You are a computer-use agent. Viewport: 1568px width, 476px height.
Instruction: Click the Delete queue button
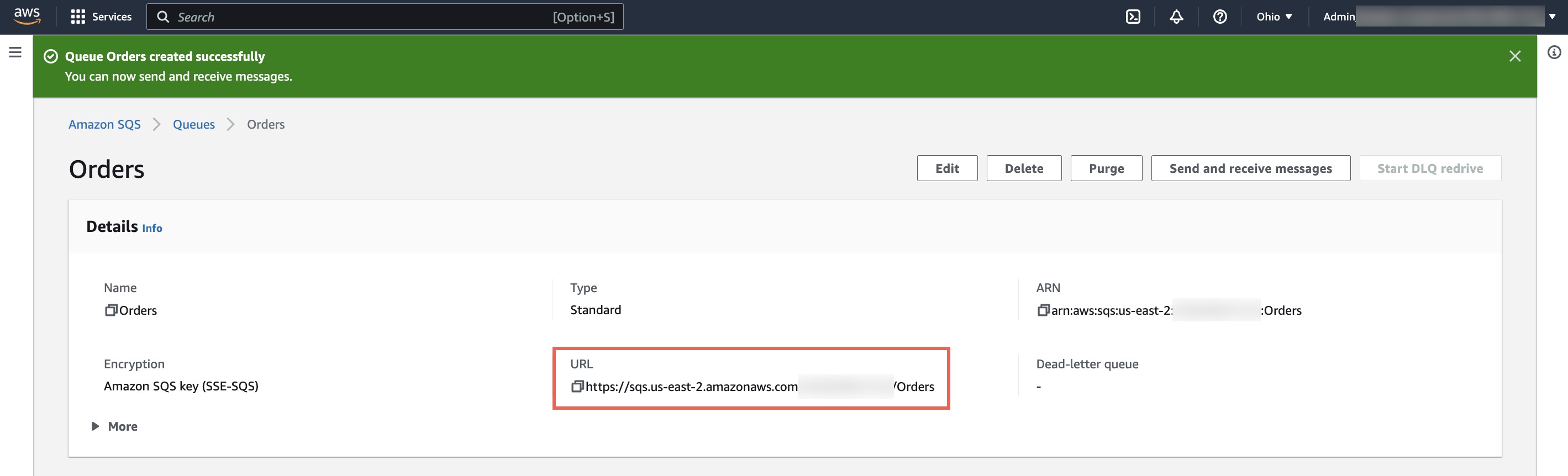pyautogui.click(x=1023, y=168)
